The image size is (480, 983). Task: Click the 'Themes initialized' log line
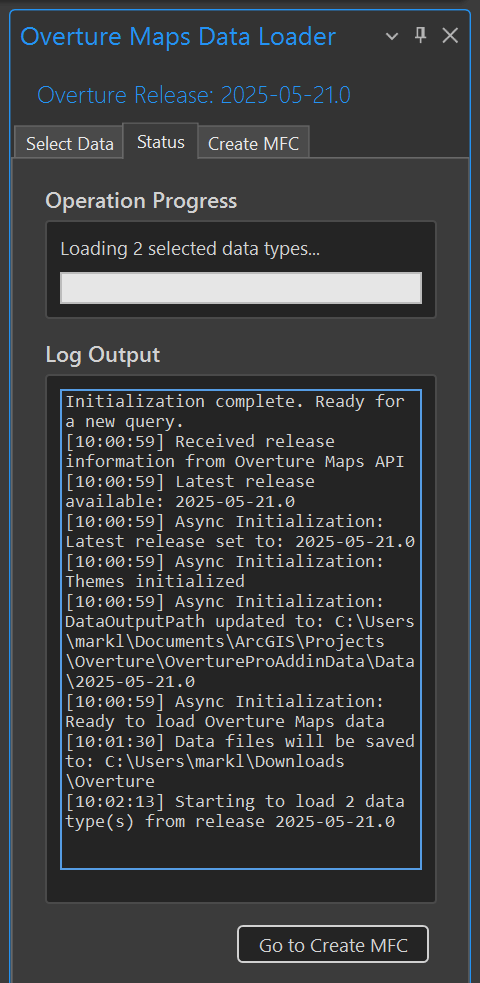pyautogui.click(x=224, y=570)
